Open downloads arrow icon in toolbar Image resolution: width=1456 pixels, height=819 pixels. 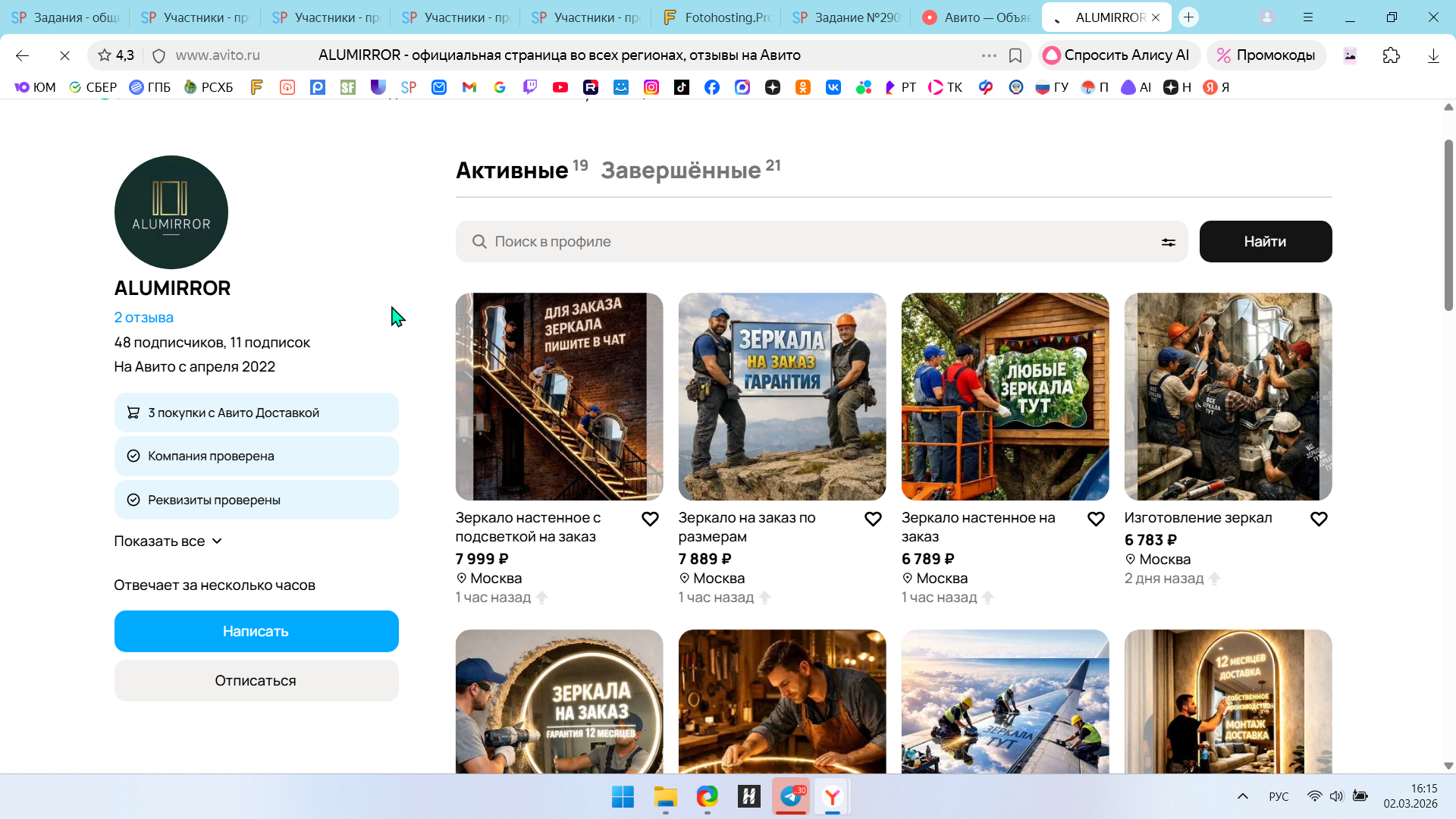click(1432, 55)
